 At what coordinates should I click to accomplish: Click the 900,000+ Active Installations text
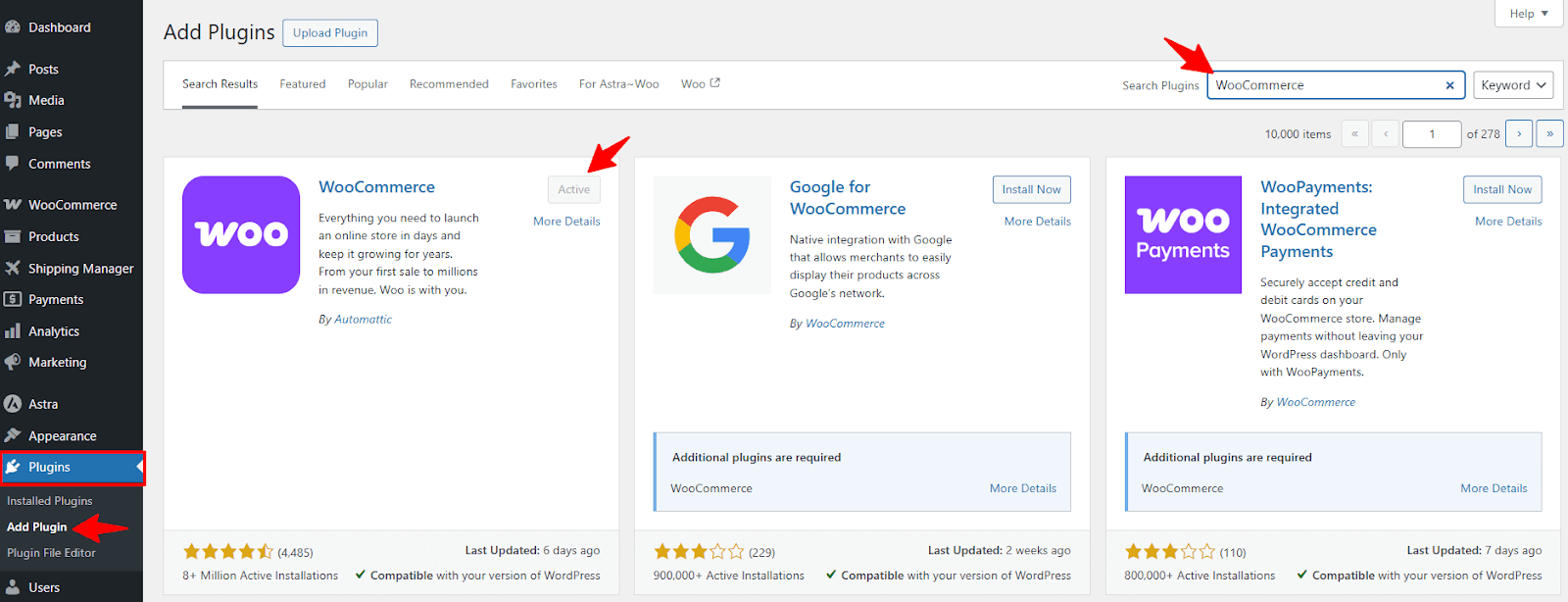point(729,576)
